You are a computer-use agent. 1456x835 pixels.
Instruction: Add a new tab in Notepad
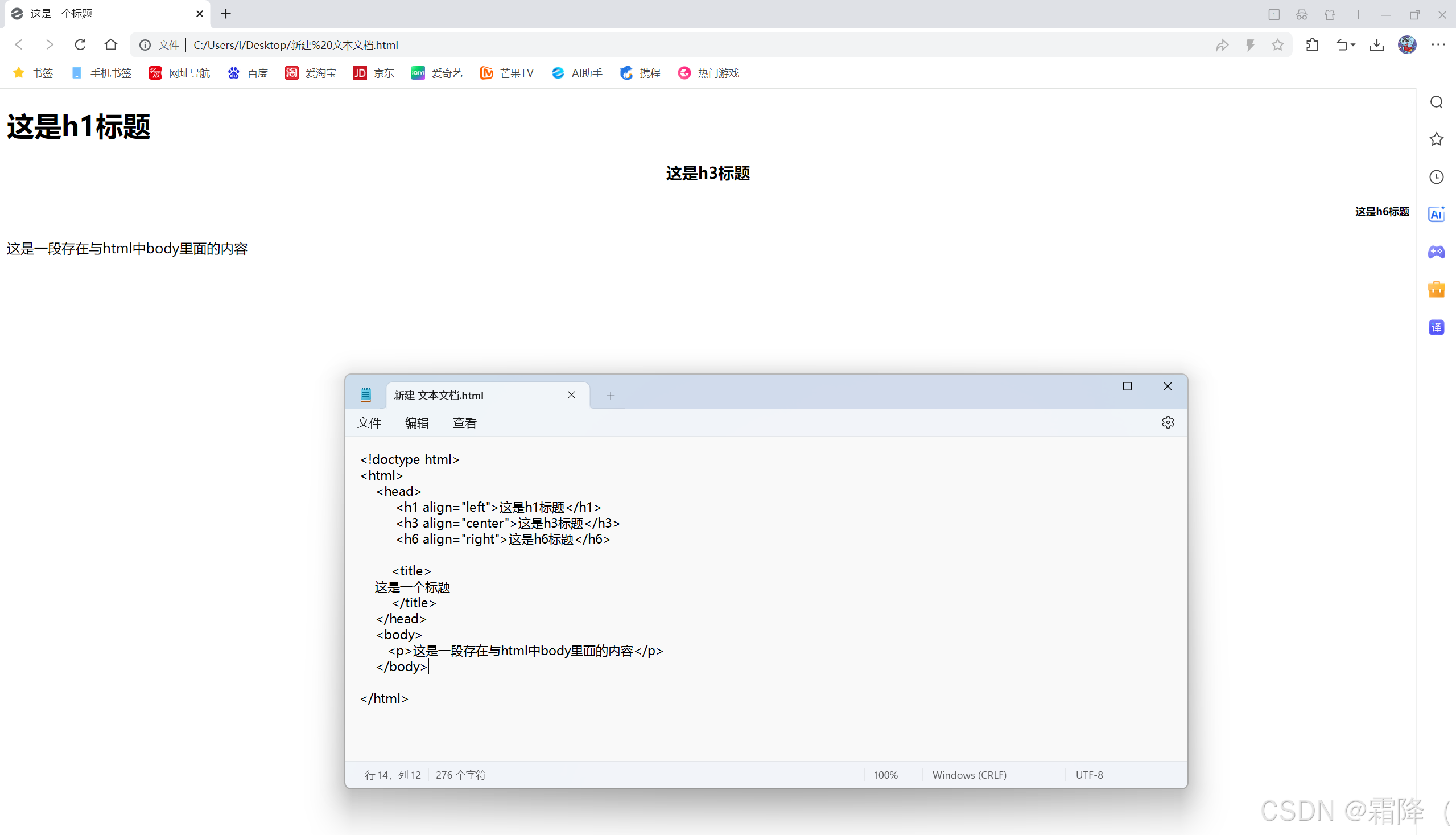611,396
